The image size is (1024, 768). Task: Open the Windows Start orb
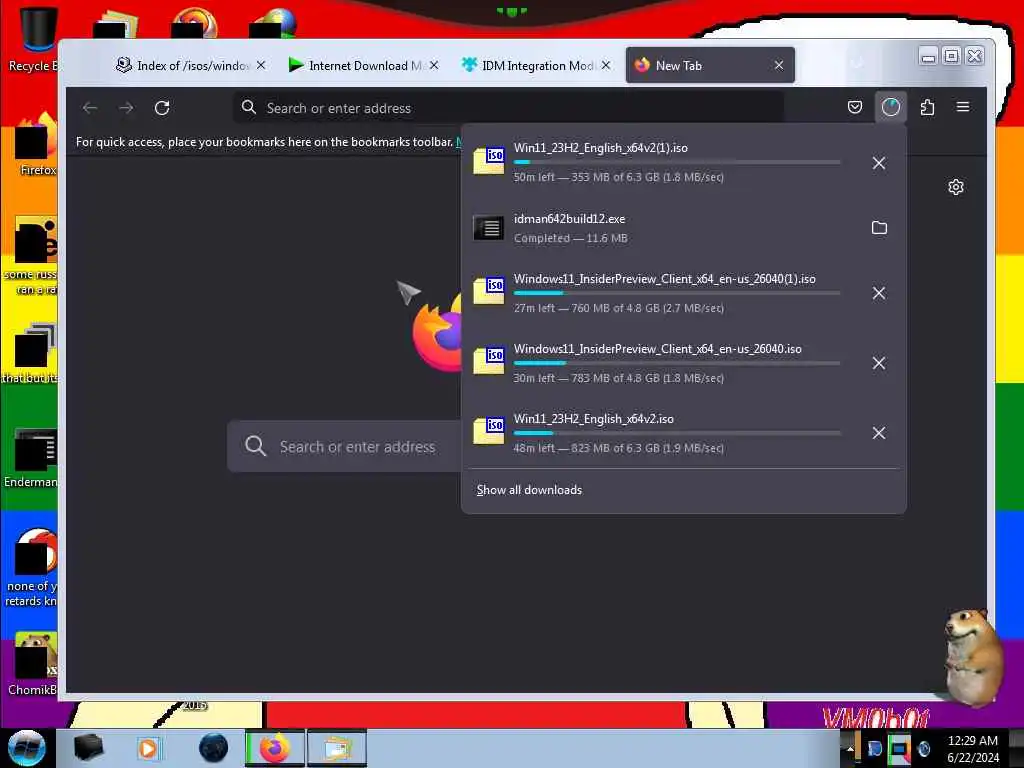point(27,748)
